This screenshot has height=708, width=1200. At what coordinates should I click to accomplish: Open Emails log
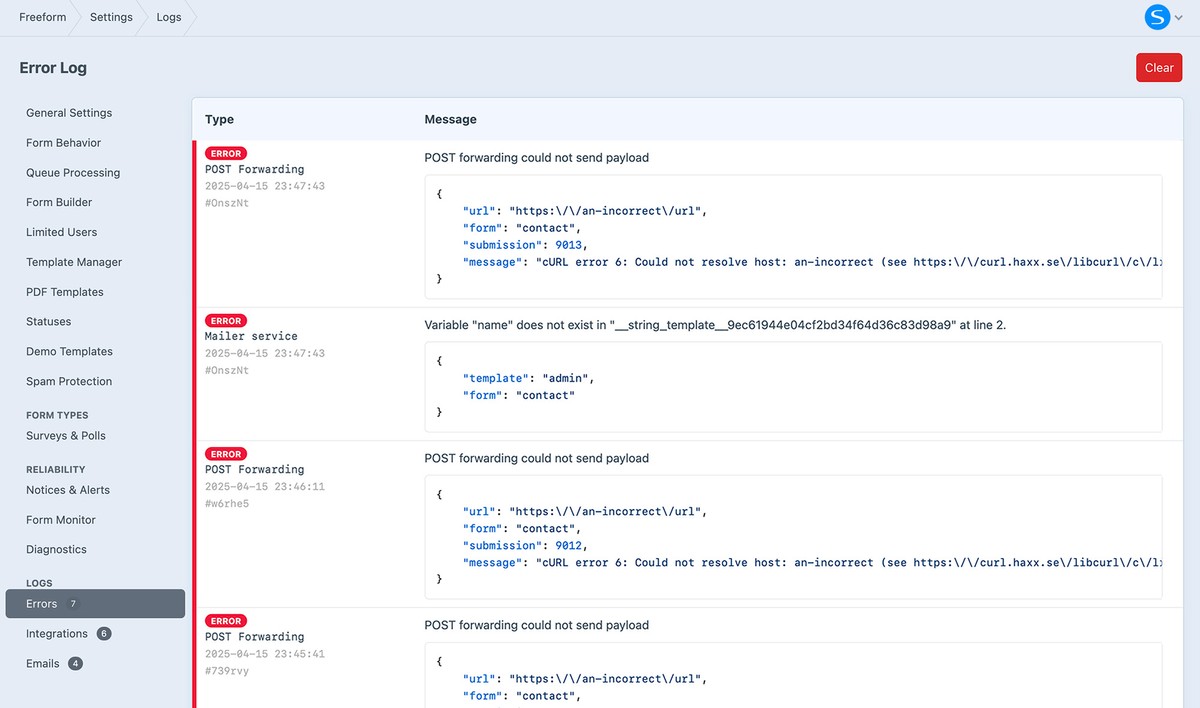tap(43, 663)
